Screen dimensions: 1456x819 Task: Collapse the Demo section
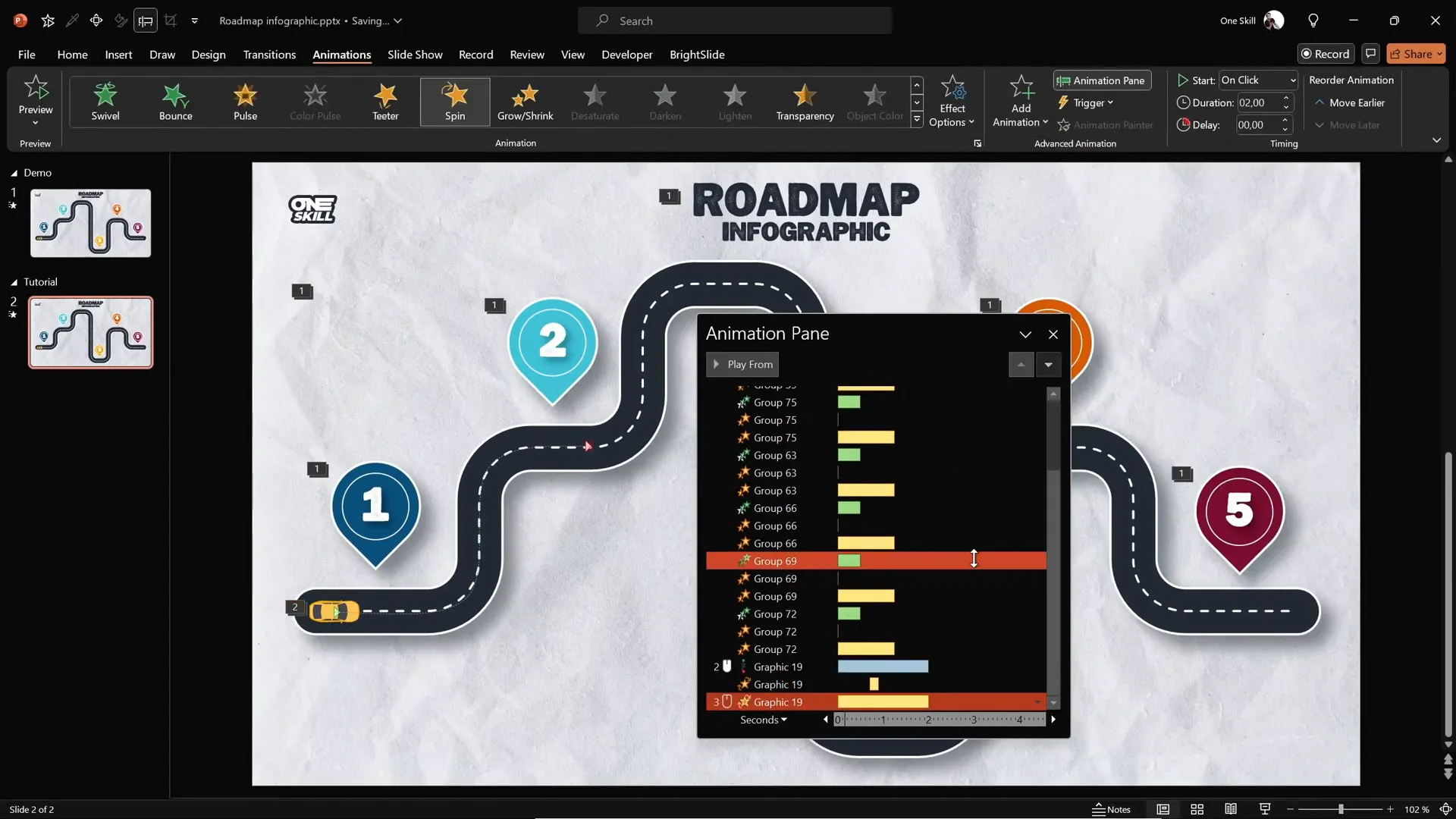[x=14, y=173]
